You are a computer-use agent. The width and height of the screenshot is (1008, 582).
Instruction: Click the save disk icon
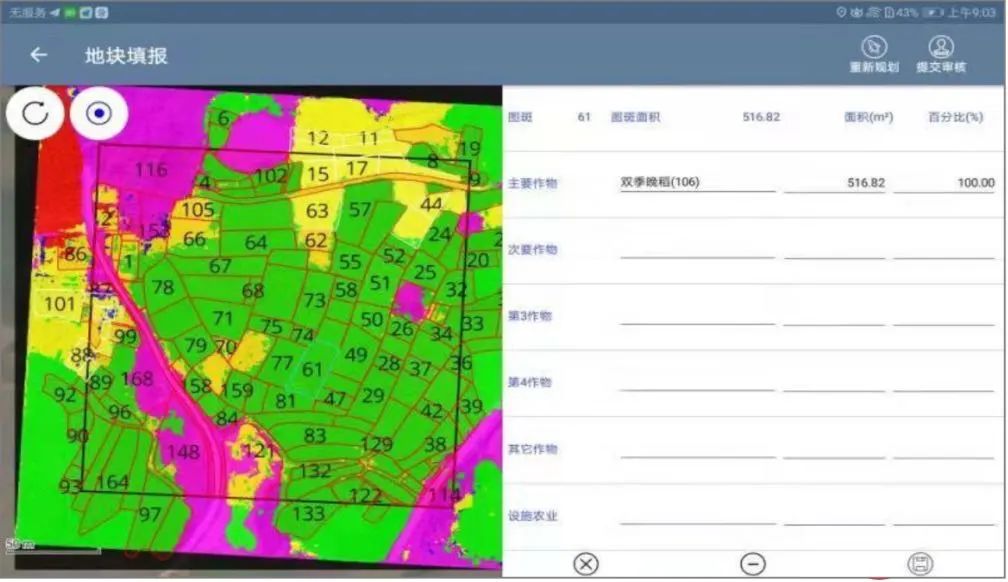(919, 564)
